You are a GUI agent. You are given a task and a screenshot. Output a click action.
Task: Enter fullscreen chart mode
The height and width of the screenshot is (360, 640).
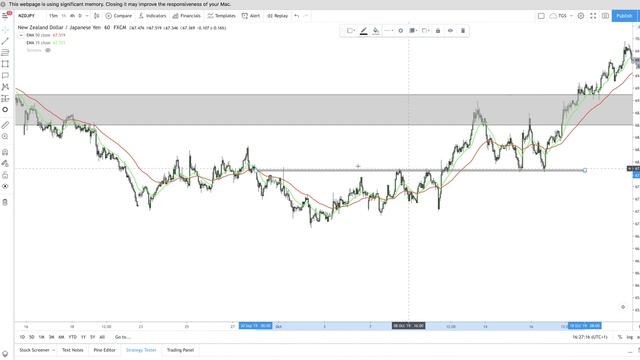(x=593, y=16)
